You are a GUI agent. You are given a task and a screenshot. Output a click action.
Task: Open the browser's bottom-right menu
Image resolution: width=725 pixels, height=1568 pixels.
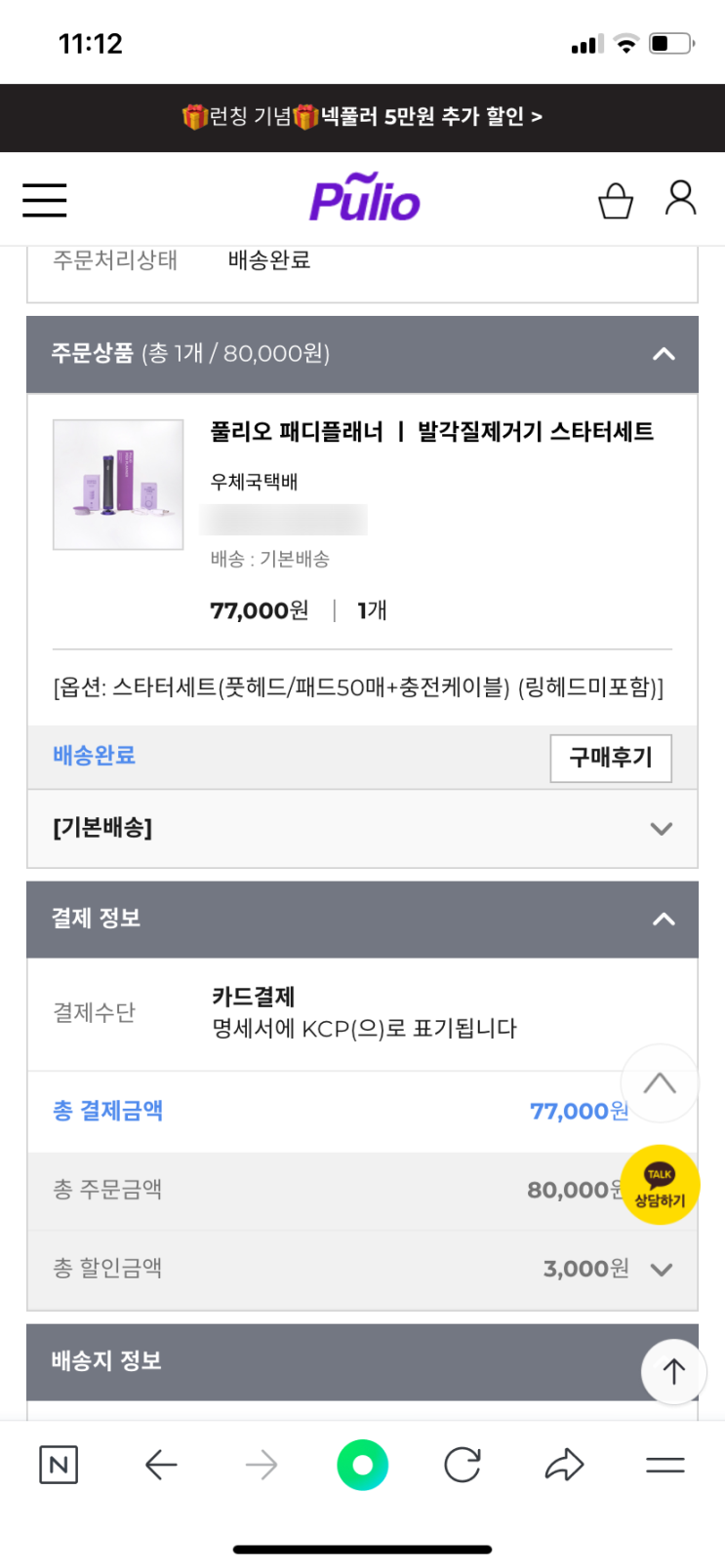click(x=665, y=1465)
